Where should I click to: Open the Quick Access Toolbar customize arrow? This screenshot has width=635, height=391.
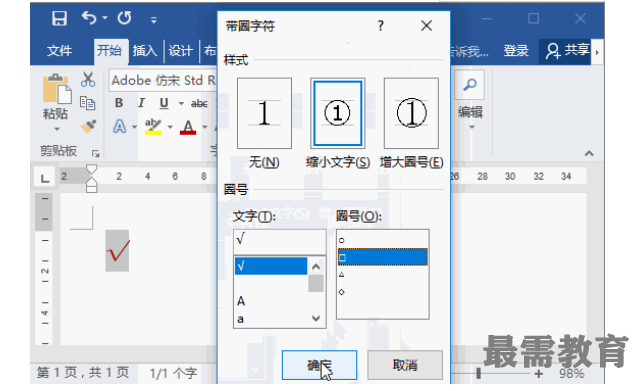pyautogui.click(x=153, y=19)
